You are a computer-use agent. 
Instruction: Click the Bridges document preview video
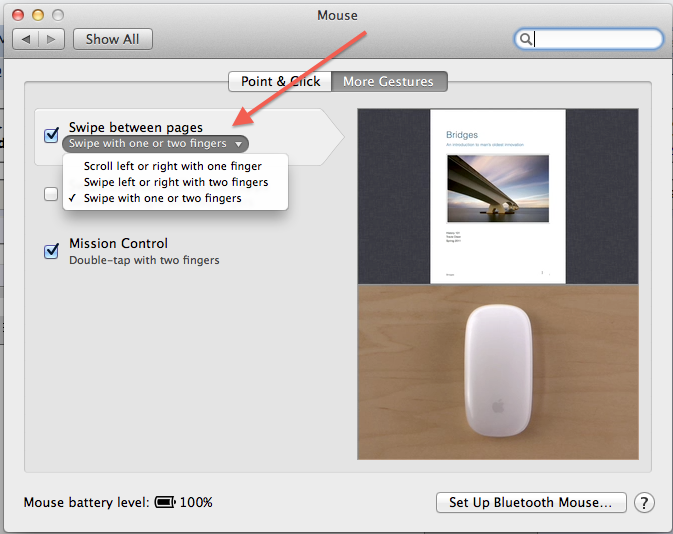click(x=498, y=196)
